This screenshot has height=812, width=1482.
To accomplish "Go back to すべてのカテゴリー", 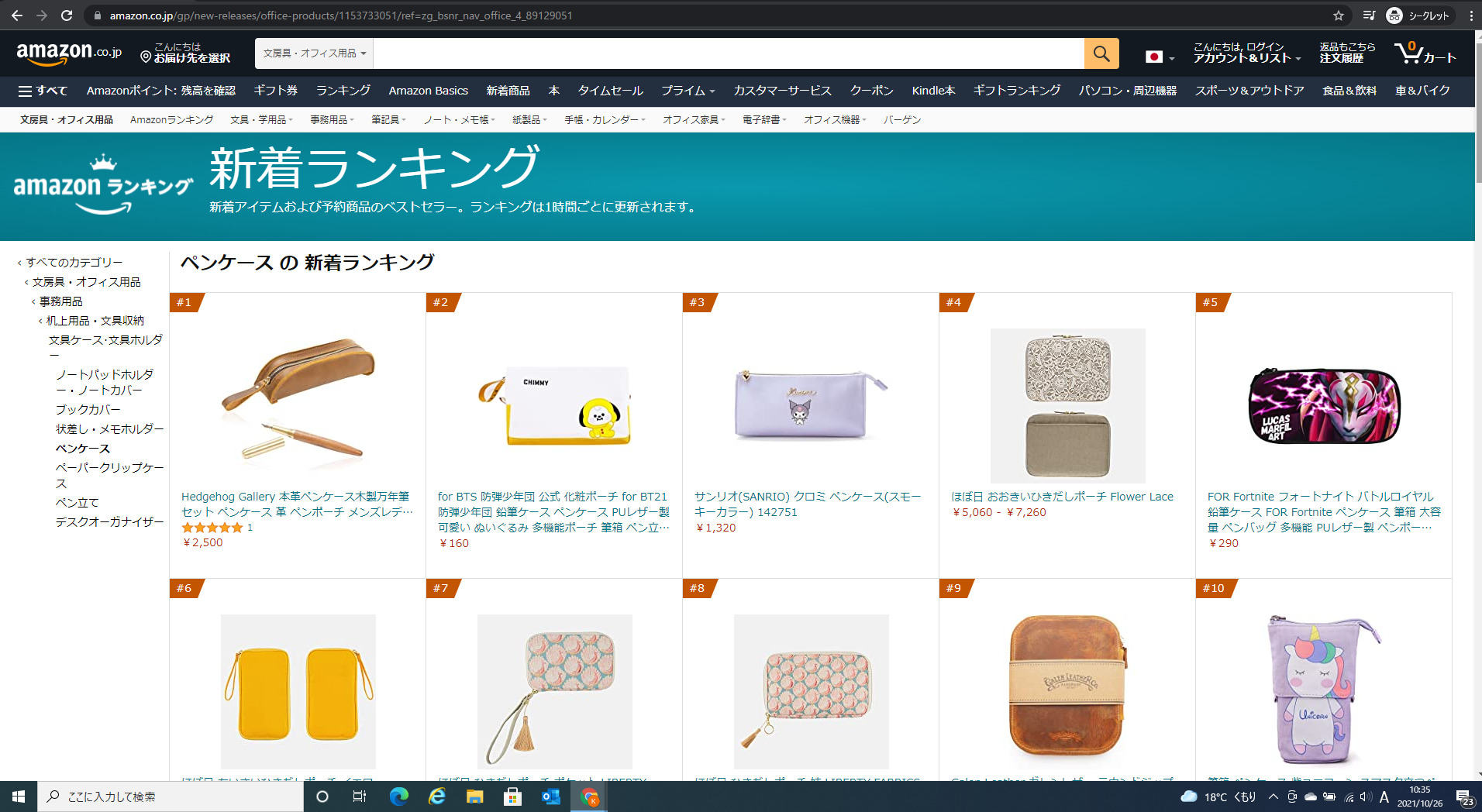I will click(x=74, y=263).
